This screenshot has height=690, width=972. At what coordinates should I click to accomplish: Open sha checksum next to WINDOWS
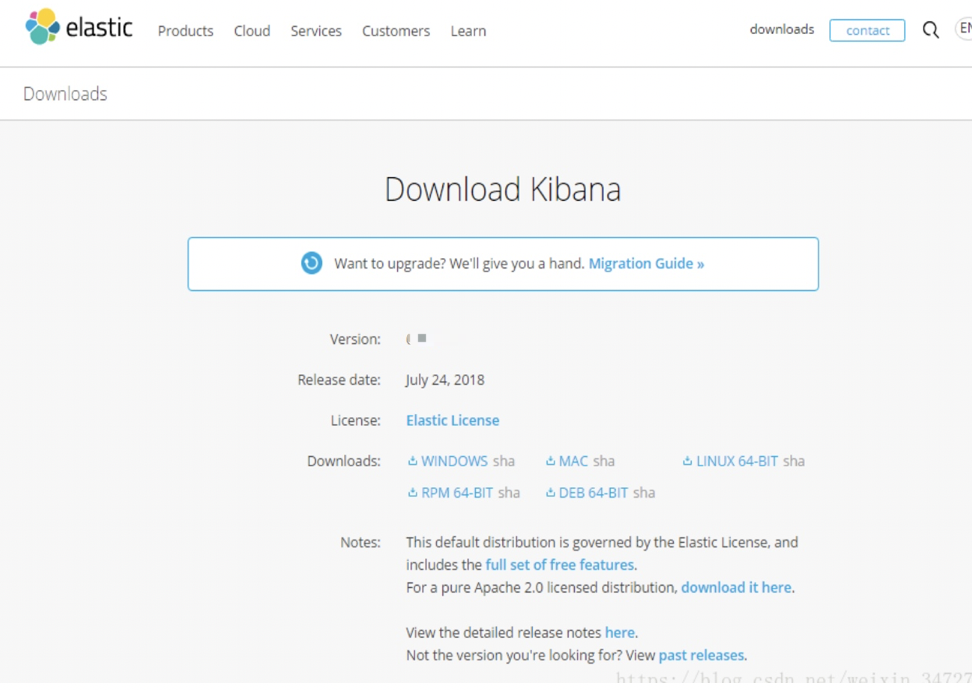(504, 461)
